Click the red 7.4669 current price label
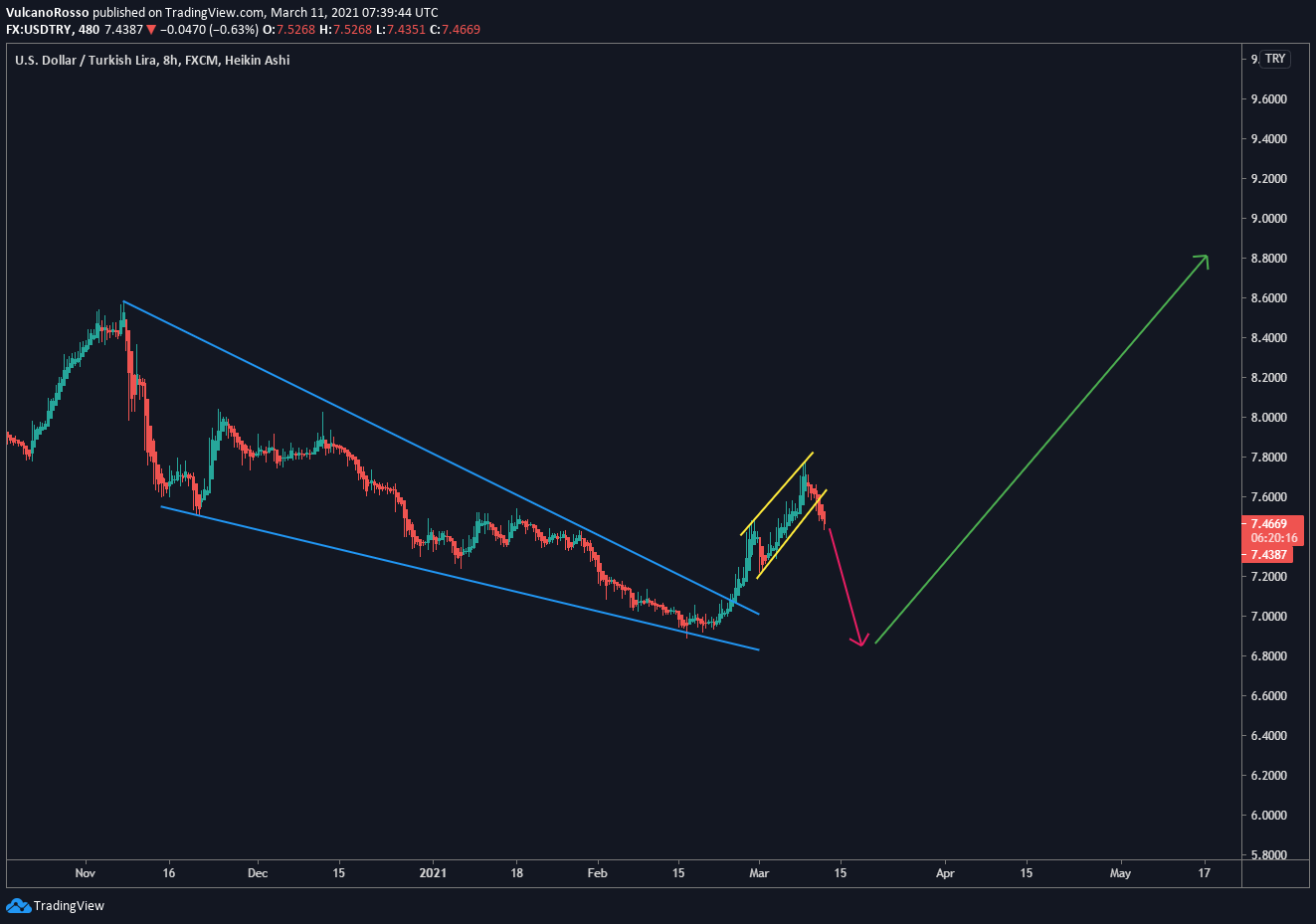The width and height of the screenshot is (1316, 924). coord(1268,523)
